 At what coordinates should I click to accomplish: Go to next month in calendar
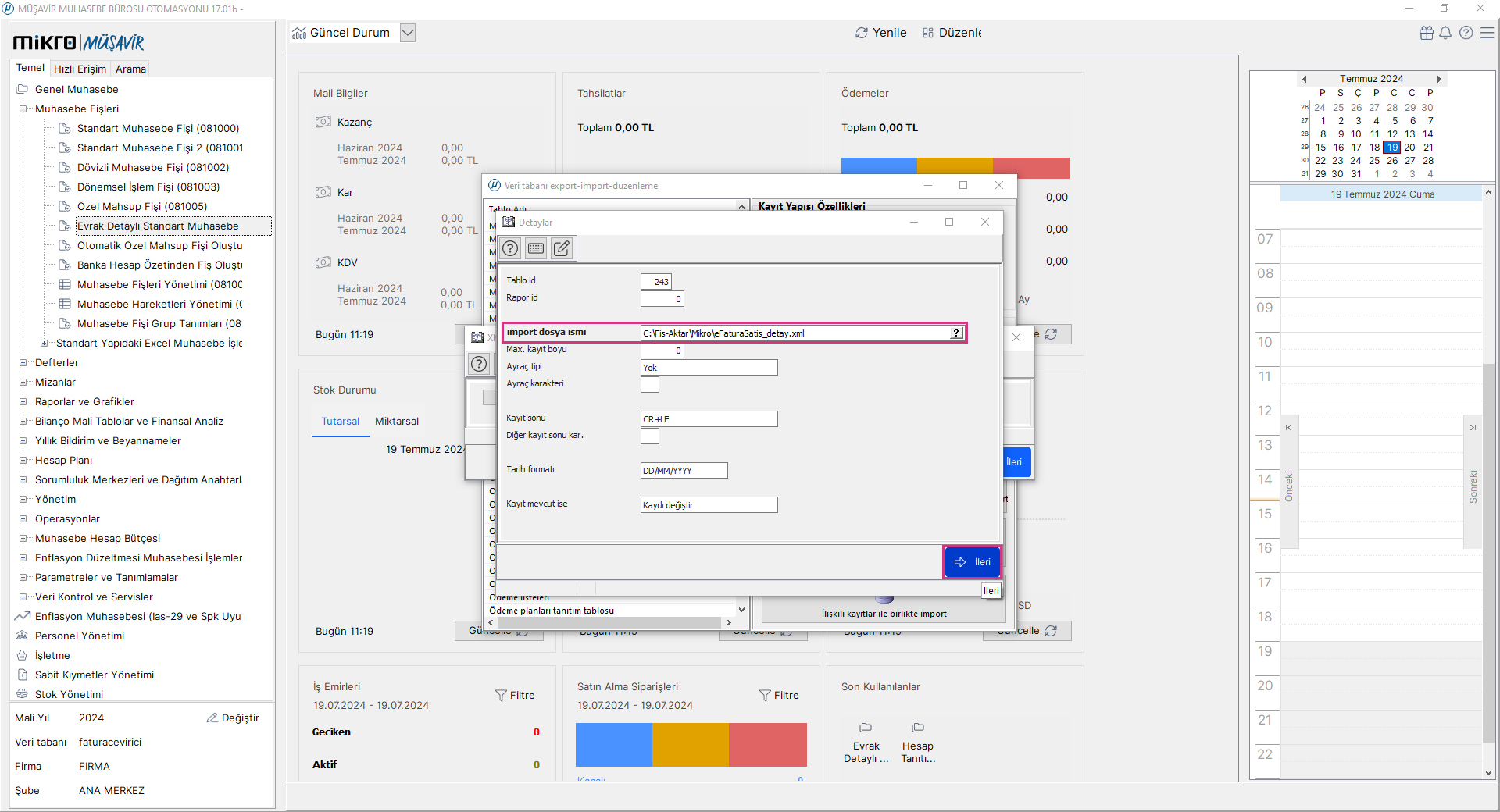tap(1439, 79)
